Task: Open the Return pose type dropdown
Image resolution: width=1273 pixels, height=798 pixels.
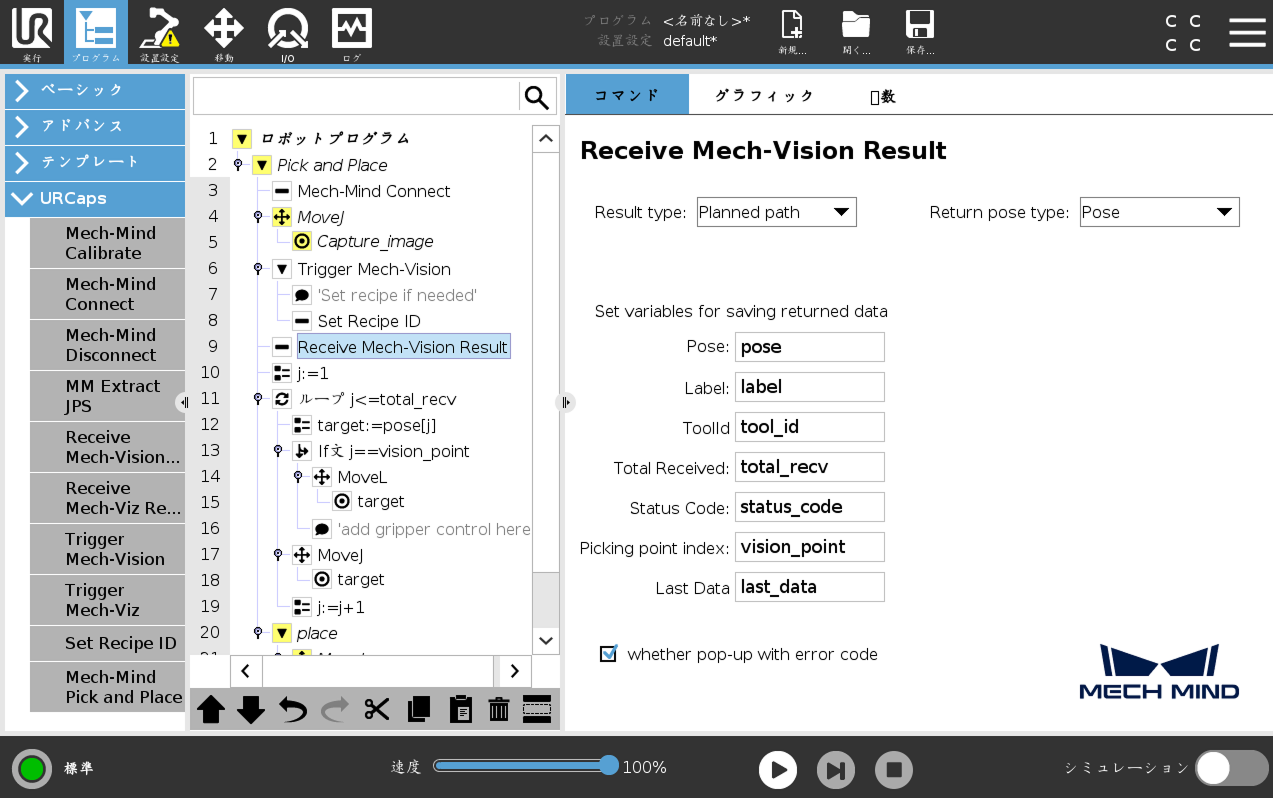Action: (x=1159, y=212)
